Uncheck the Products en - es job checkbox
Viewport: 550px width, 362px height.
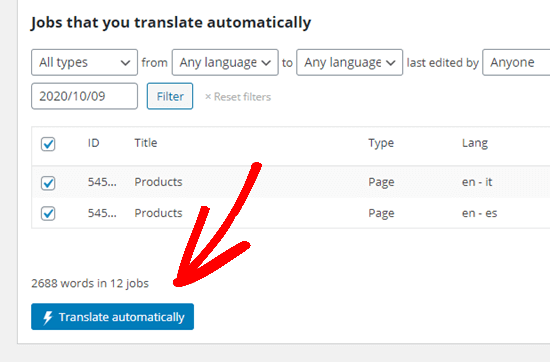(48, 213)
